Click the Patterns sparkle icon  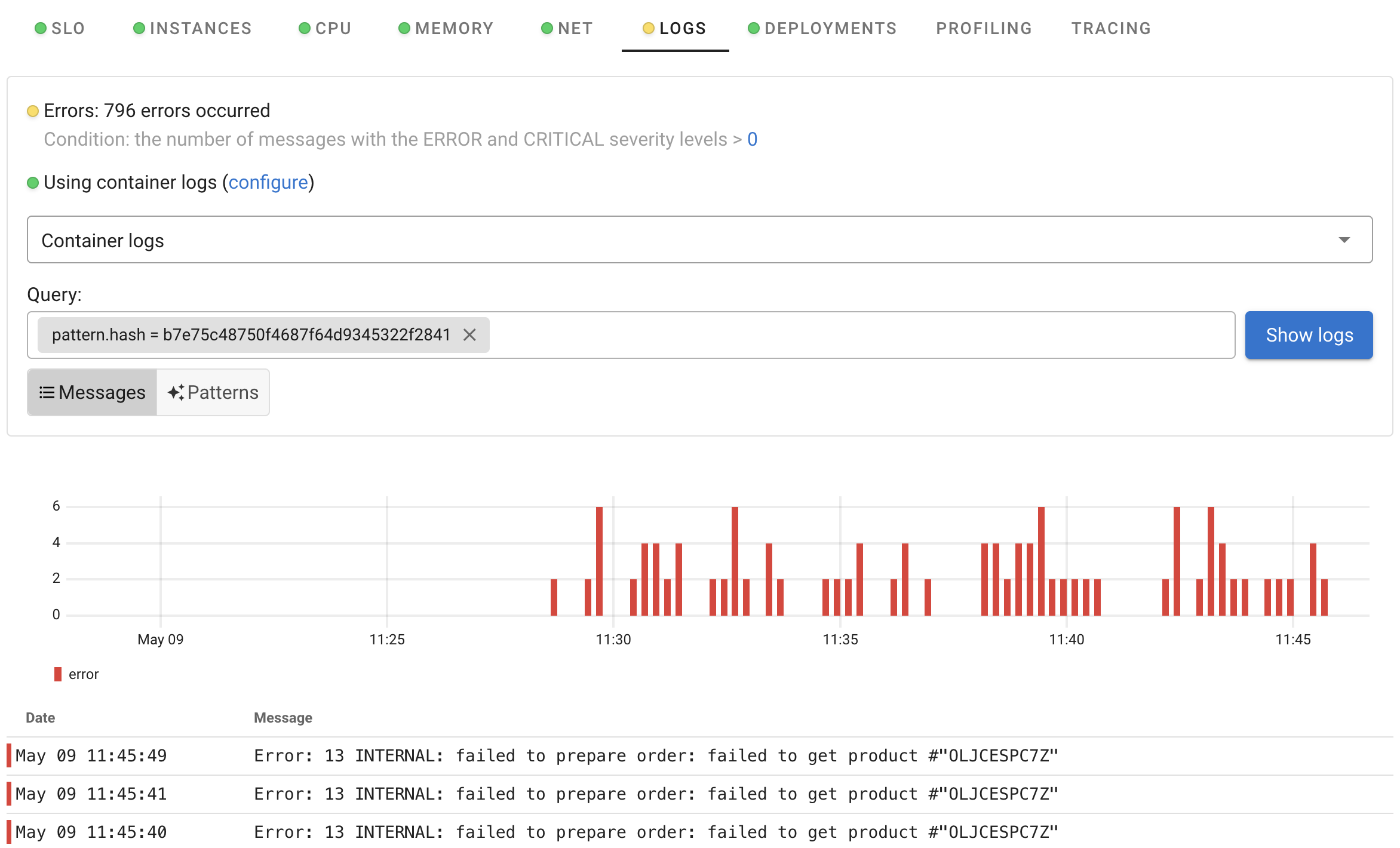176,392
